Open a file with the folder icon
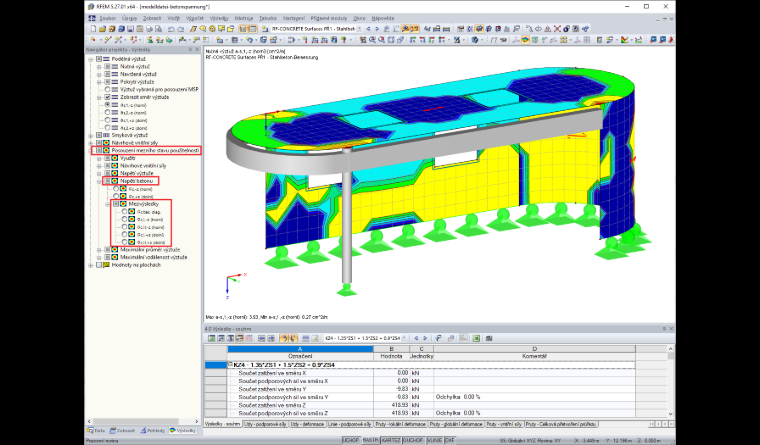The image size is (760, 445). (x=102, y=29)
